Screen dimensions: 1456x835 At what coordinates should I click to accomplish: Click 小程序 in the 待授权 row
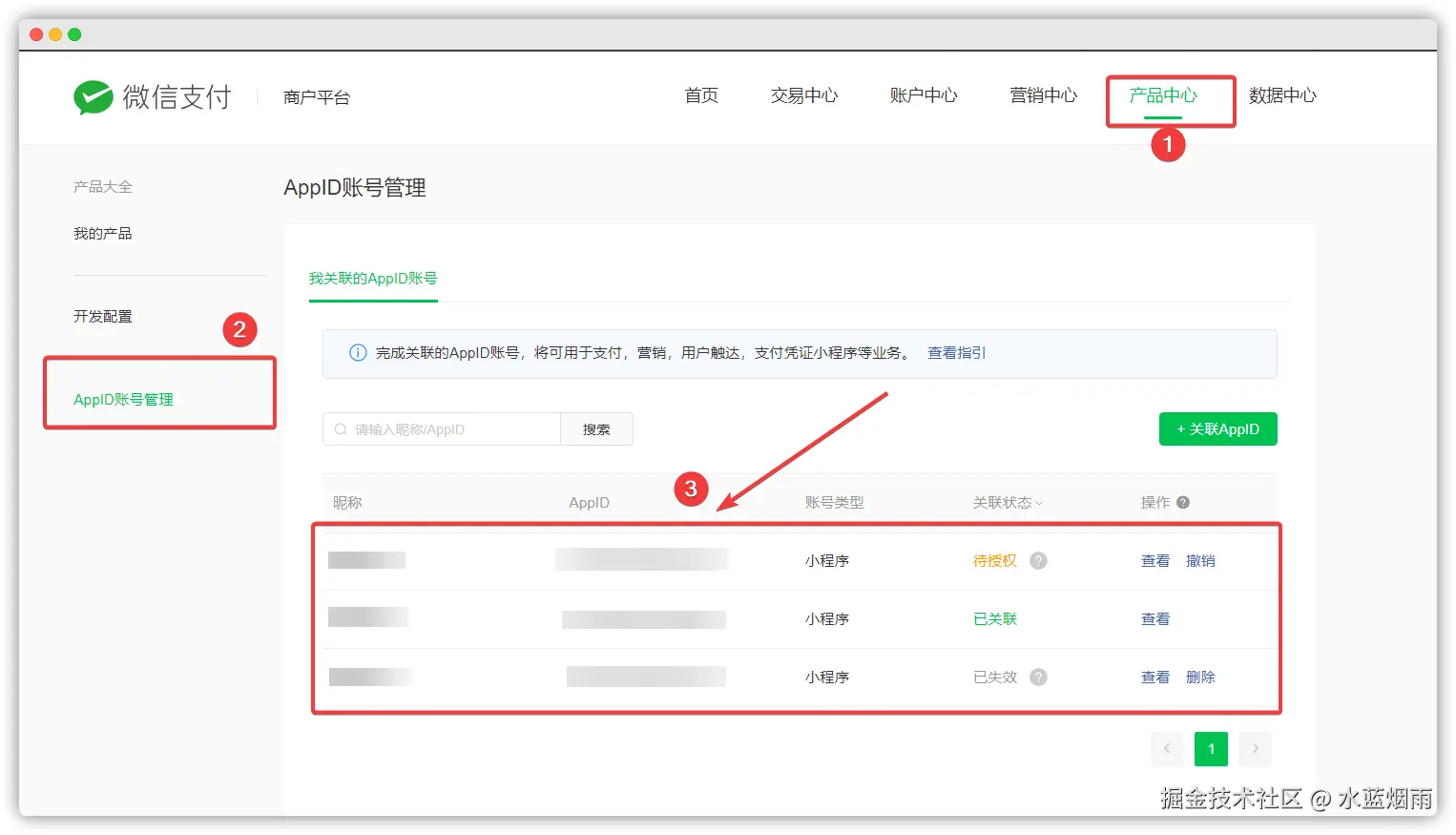[x=826, y=561]
